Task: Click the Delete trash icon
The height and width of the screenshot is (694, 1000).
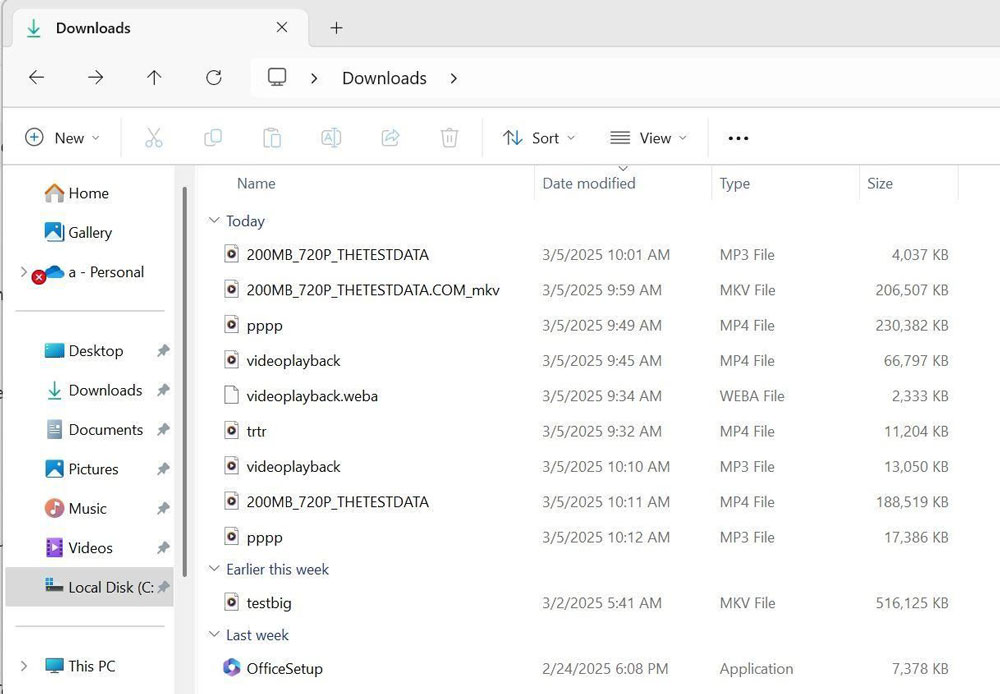Action: tap(450, 138)
